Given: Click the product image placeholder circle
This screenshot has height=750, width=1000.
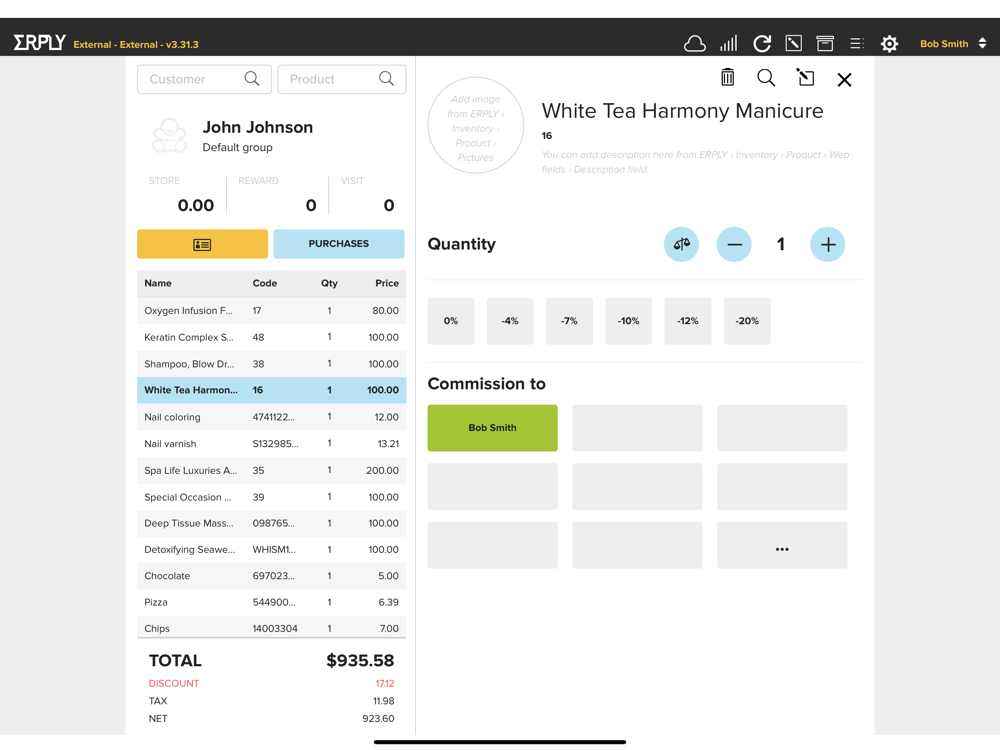Looking at the screenshot, I should [476, 126].
